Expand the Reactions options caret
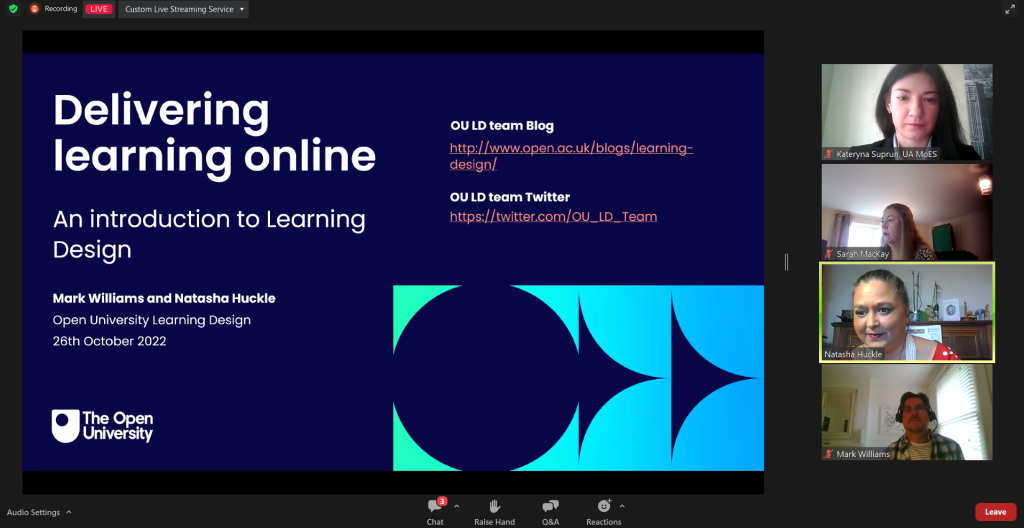 pyautogui.click(x=622, y=506)
